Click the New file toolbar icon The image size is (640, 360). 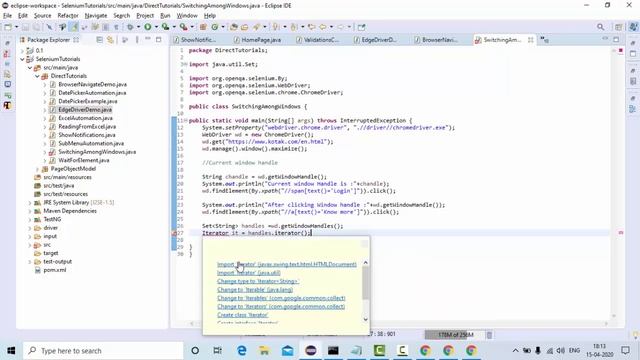(x=8, y=27)
